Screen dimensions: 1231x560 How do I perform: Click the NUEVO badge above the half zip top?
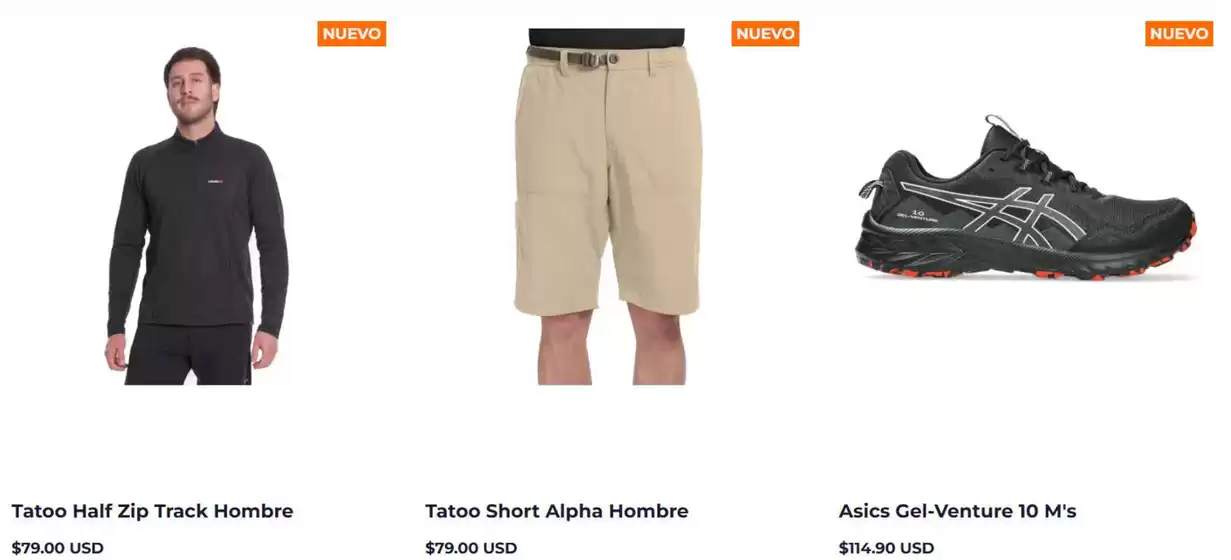[x=352, y=33]
